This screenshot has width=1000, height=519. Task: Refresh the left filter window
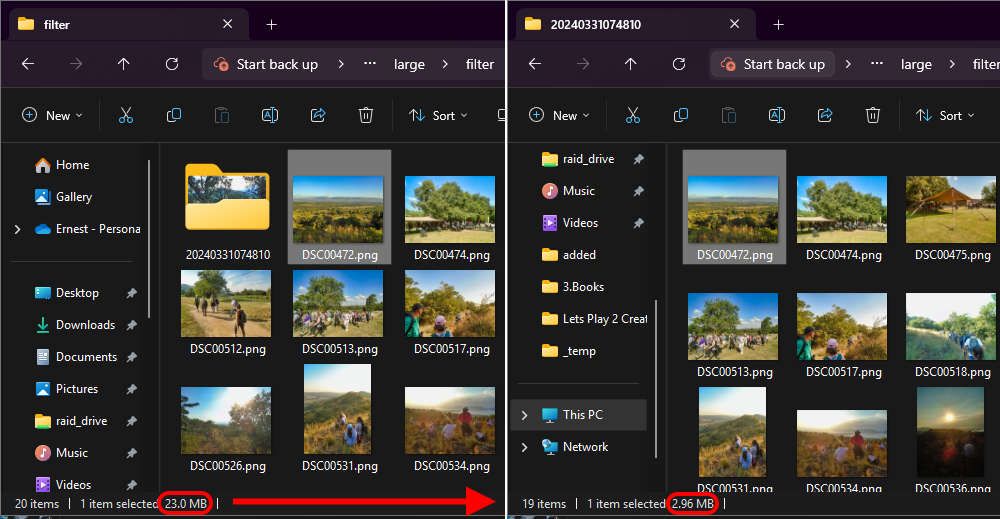pos(172,64)
